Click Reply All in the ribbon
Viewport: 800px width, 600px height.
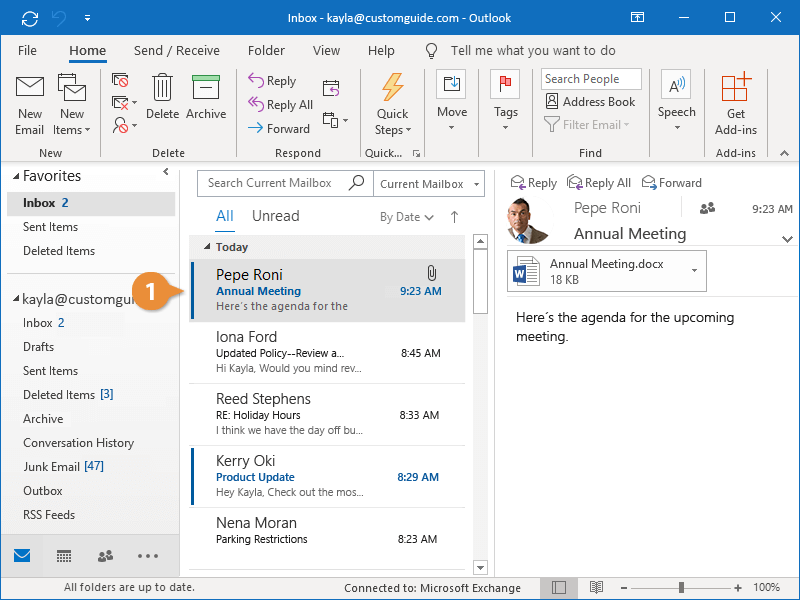[280, 105]
